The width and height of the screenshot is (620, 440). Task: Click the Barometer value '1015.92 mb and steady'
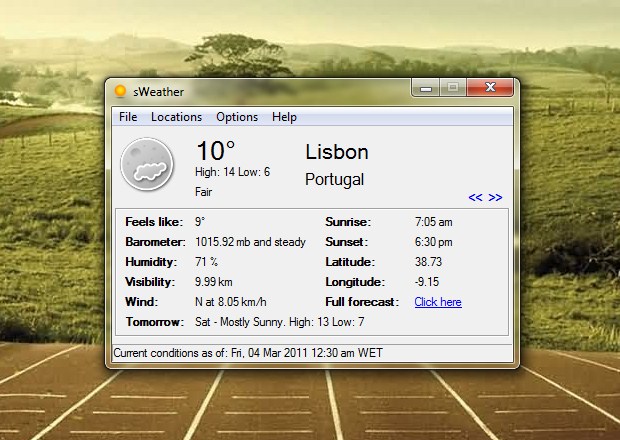pyautogui.click(x=250, y=242)
